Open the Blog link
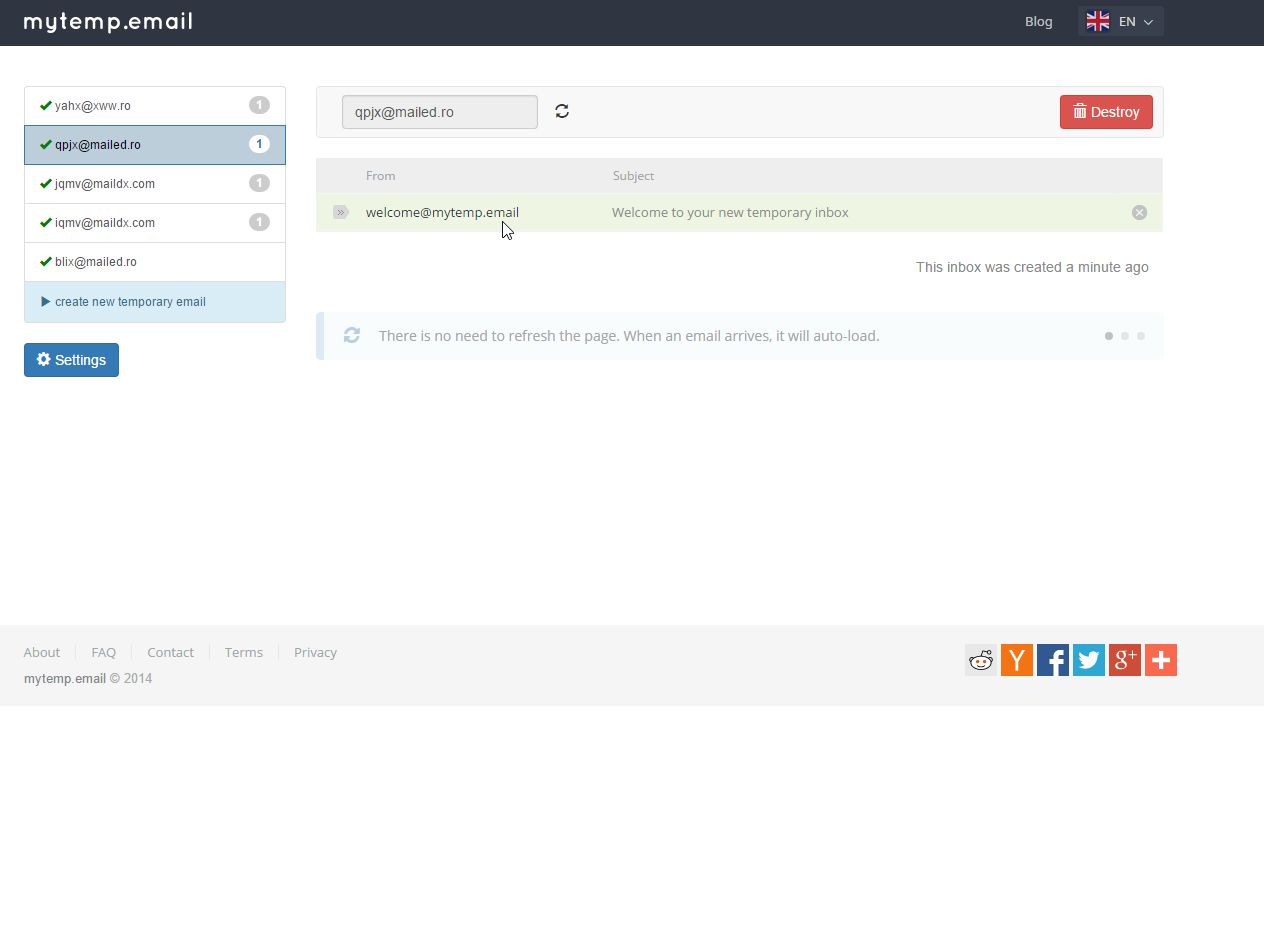The image size is (1264, 948). click(x=1038, y=21)
